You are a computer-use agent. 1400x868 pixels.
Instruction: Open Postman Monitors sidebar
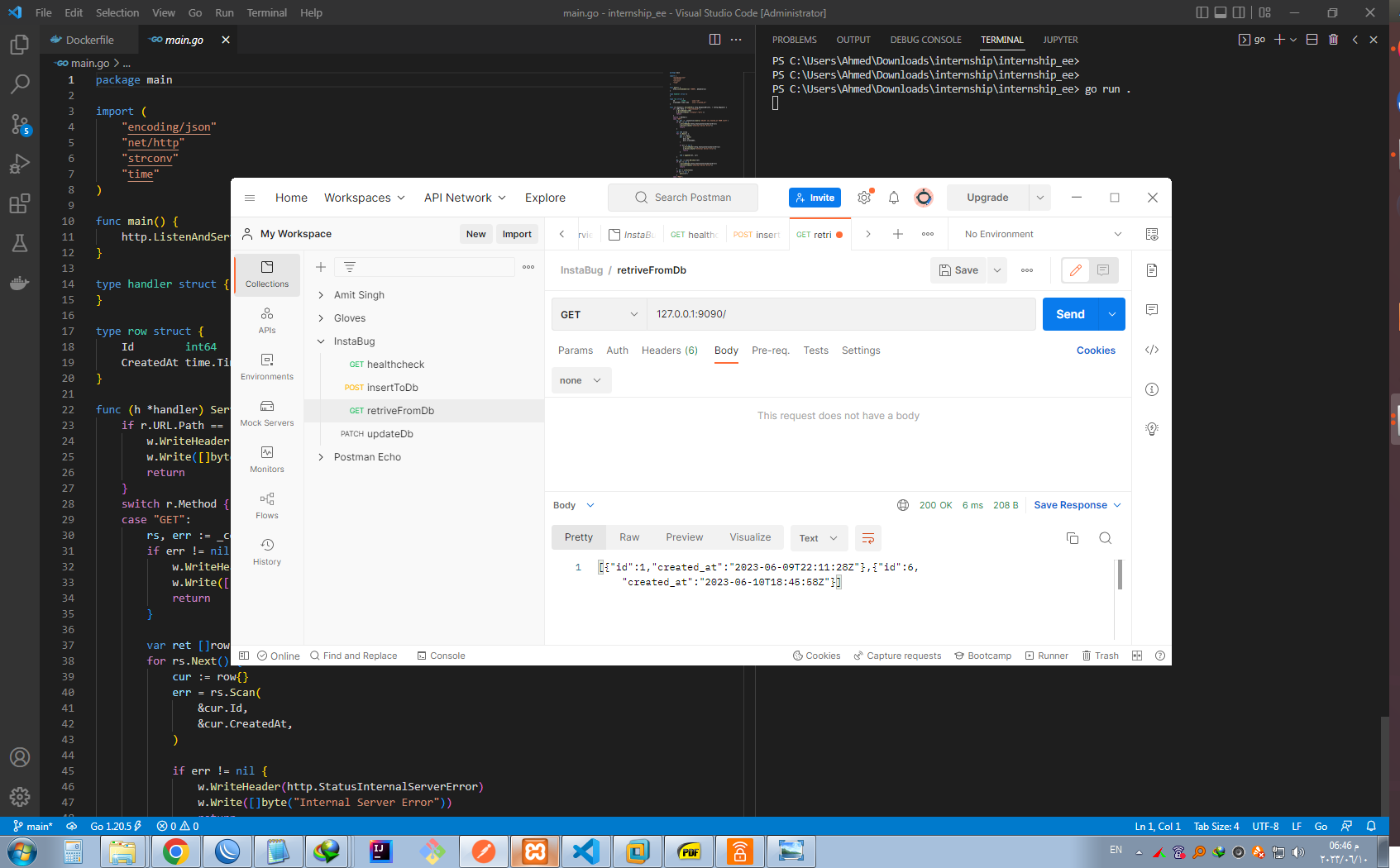pyautogui.click(x=267, y=459)
